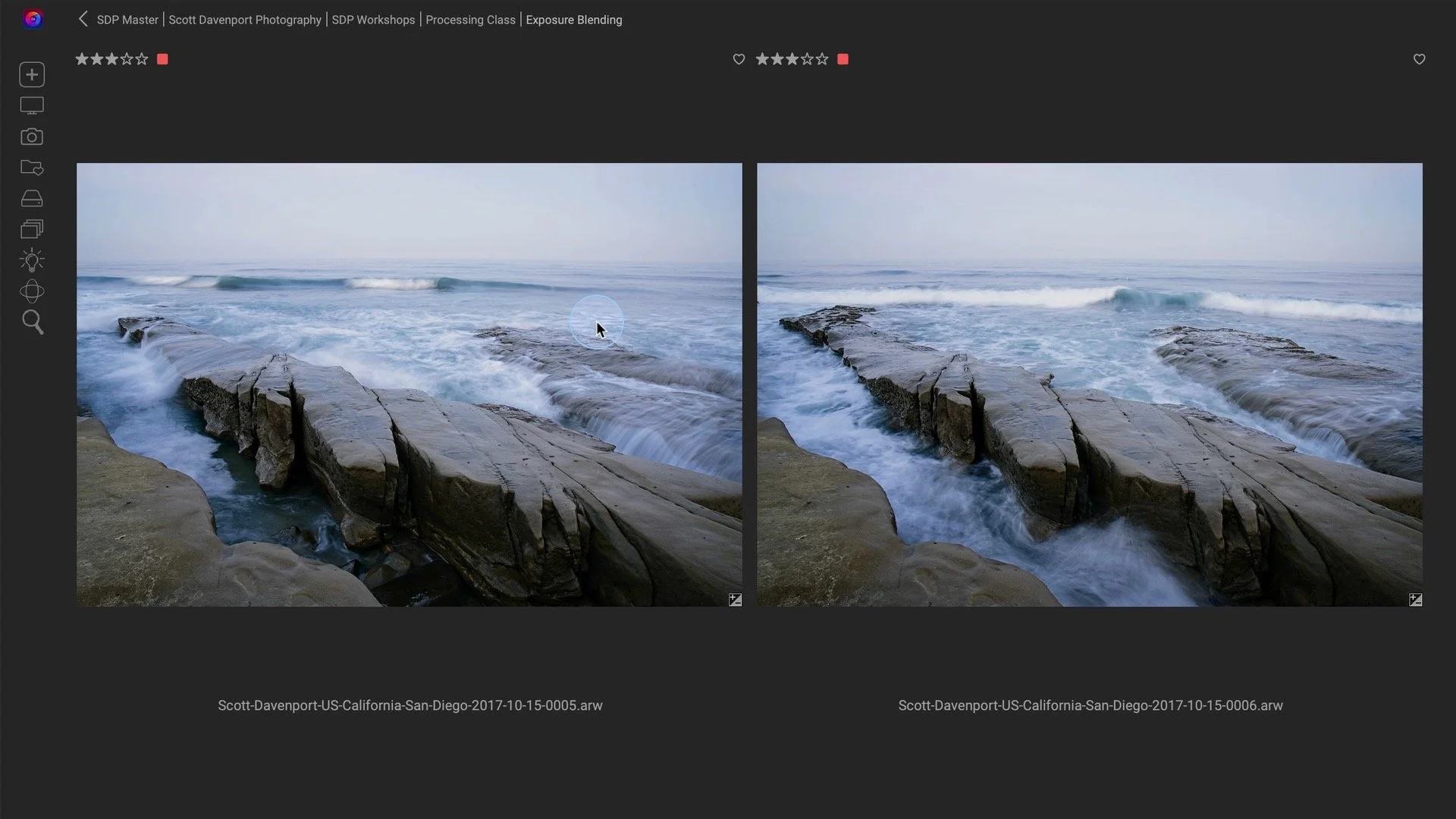
Task: Open the stacked photos albums icon
Action: [31, 228]
